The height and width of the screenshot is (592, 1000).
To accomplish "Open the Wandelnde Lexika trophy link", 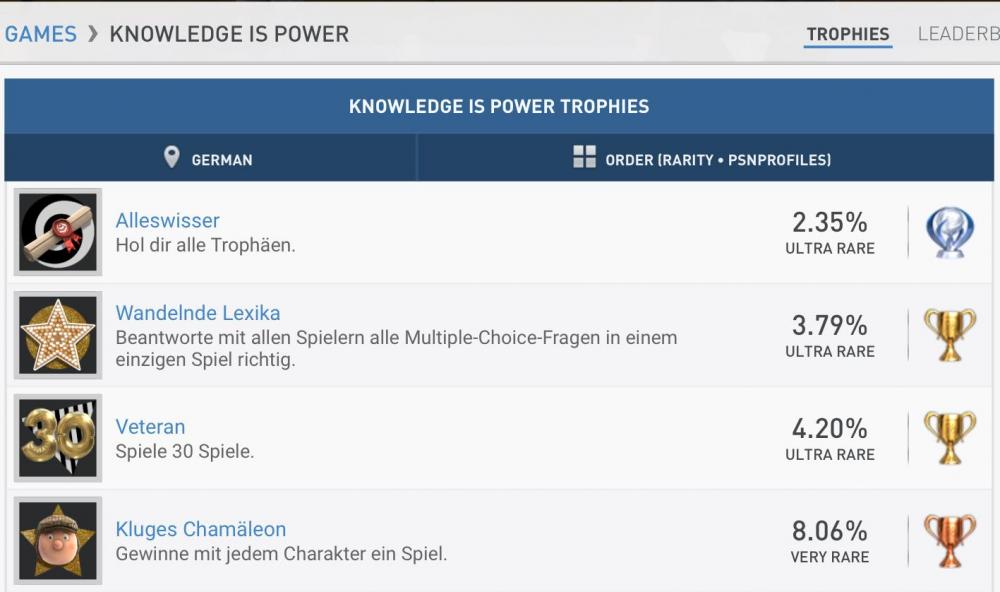I will click(198, 313).
